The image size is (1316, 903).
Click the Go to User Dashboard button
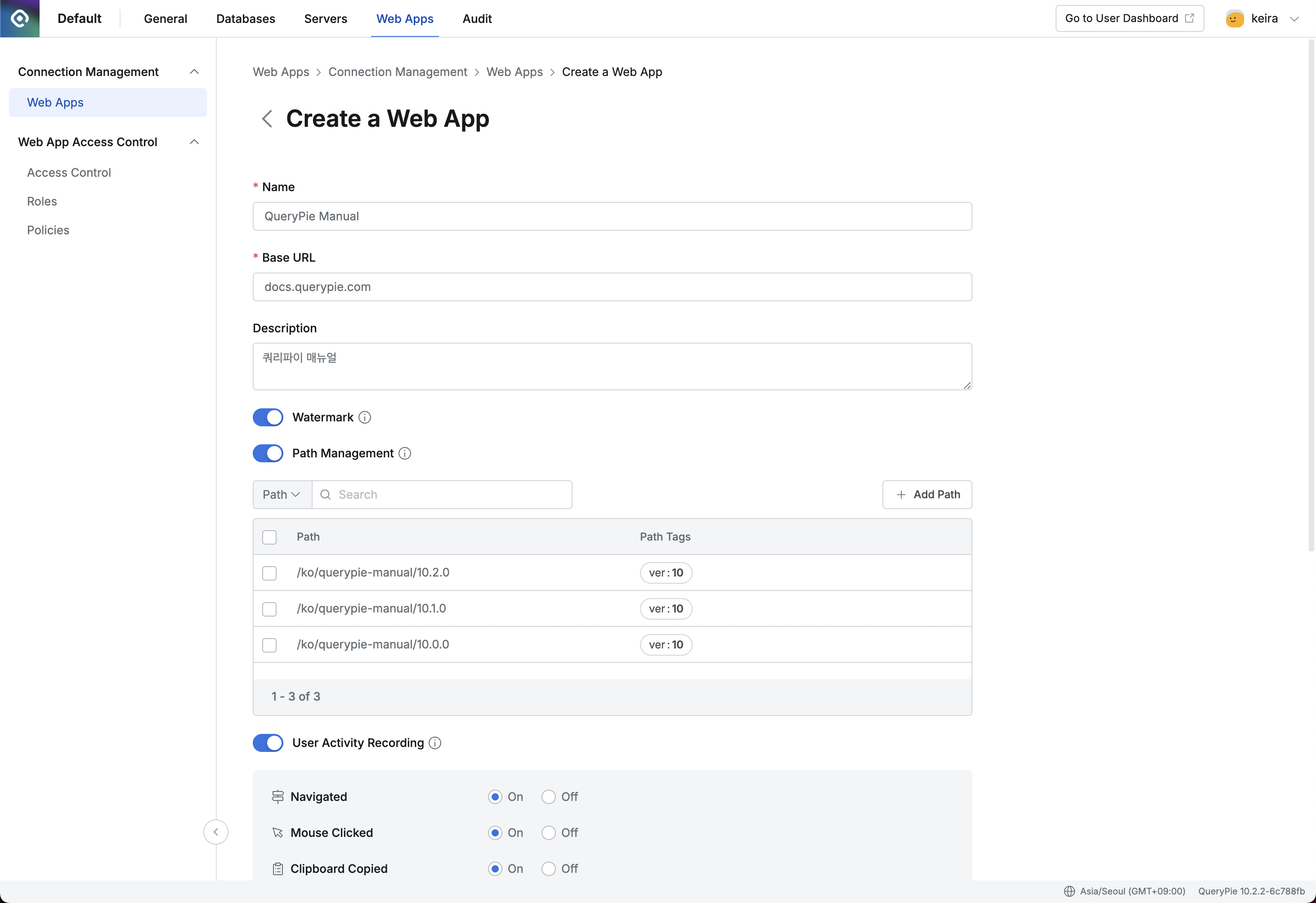(x=1130, y=18)
